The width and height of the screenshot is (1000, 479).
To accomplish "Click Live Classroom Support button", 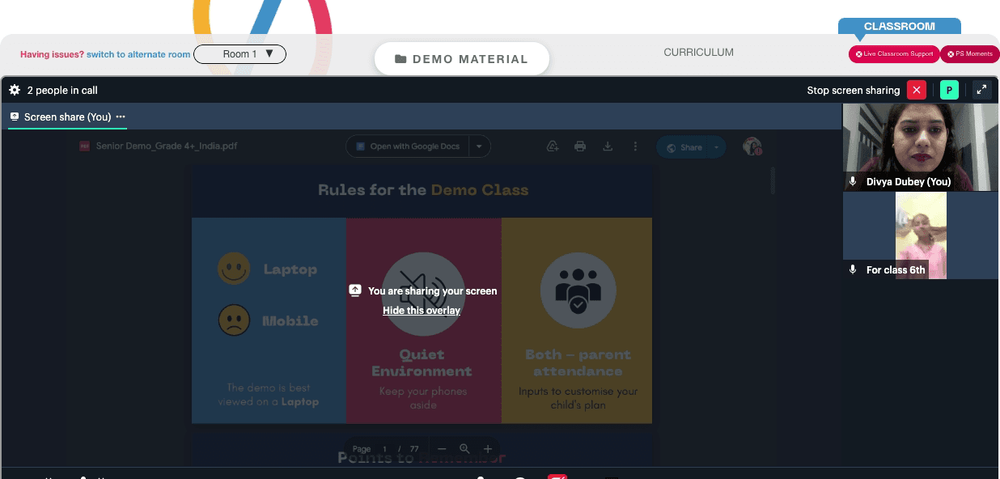I will coord(893,54).
